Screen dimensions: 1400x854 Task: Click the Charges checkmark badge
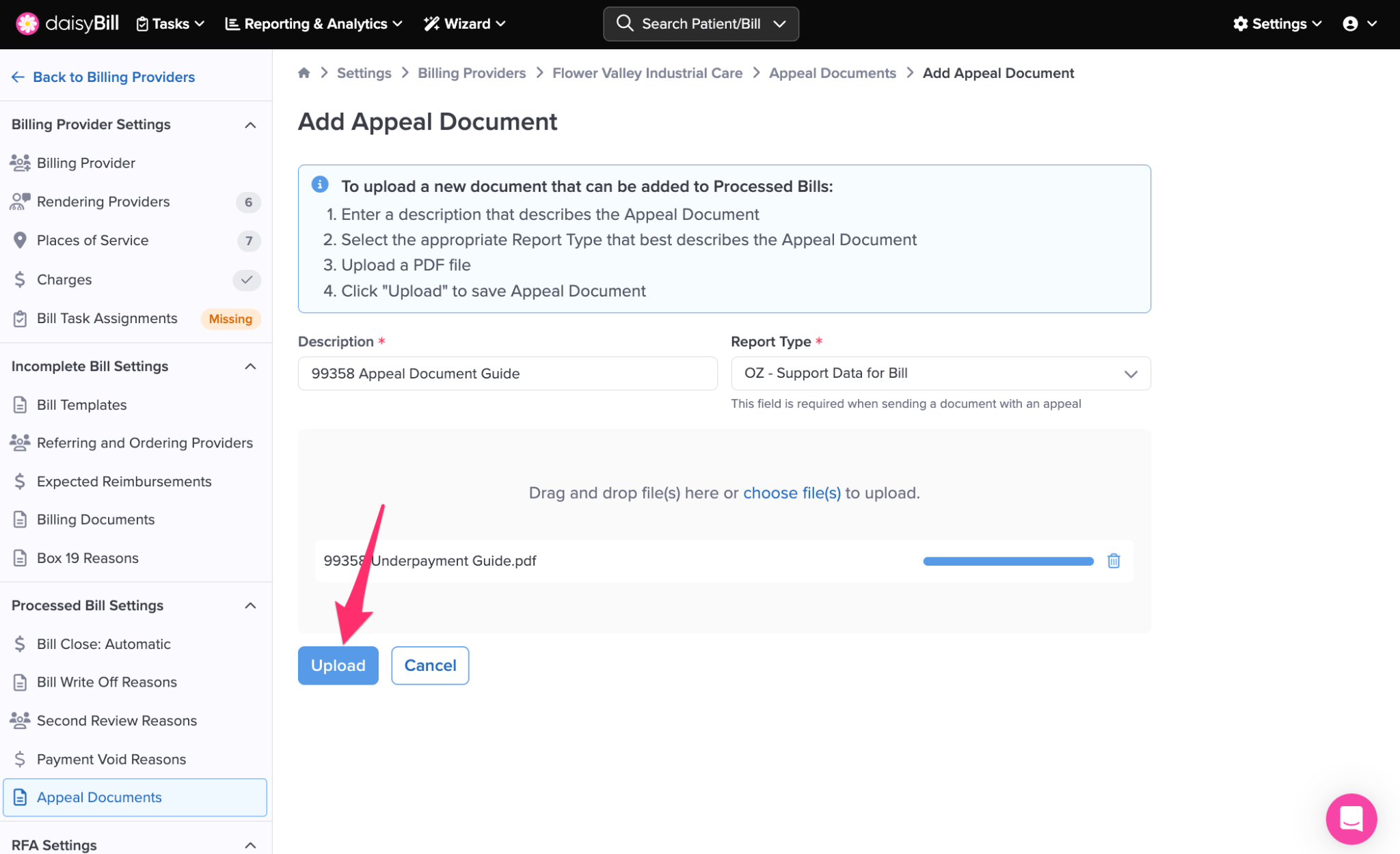click(x=246, y=279)
